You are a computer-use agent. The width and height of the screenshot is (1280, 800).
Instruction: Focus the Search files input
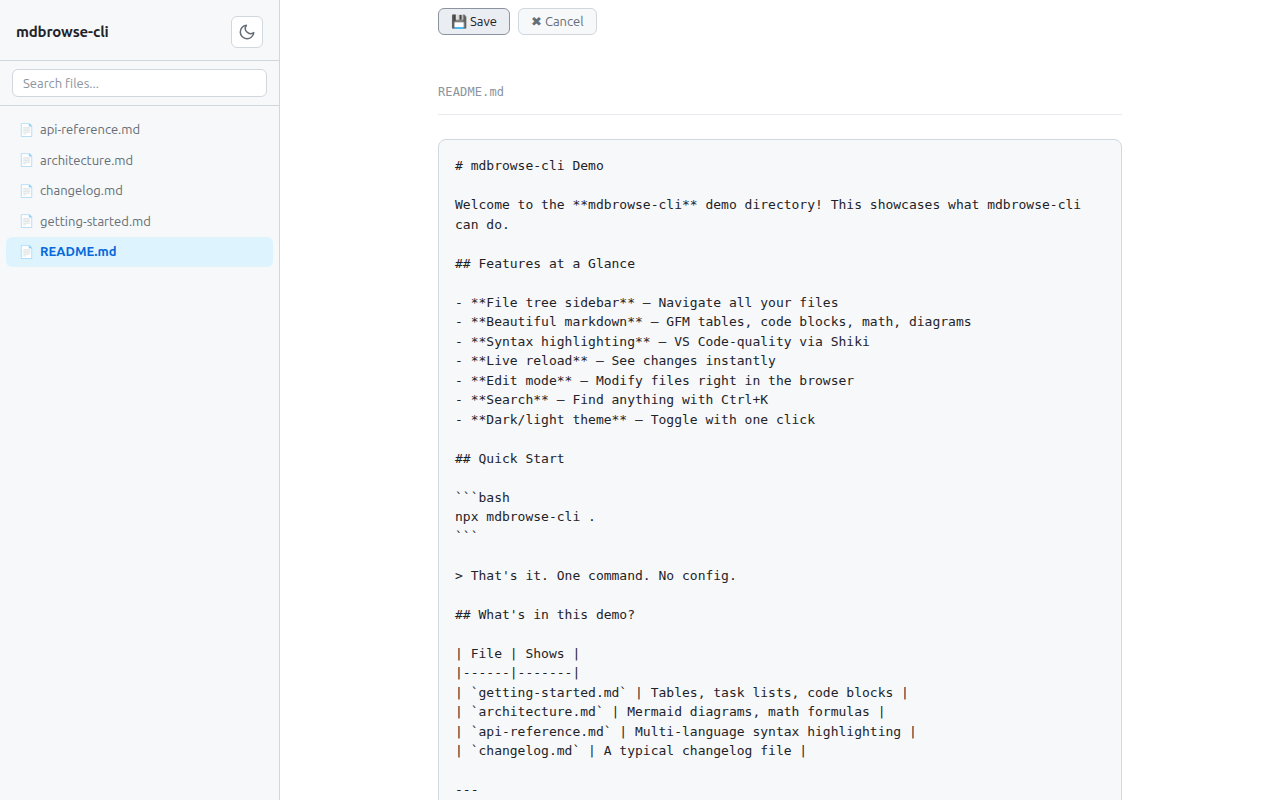pos(139,83)
